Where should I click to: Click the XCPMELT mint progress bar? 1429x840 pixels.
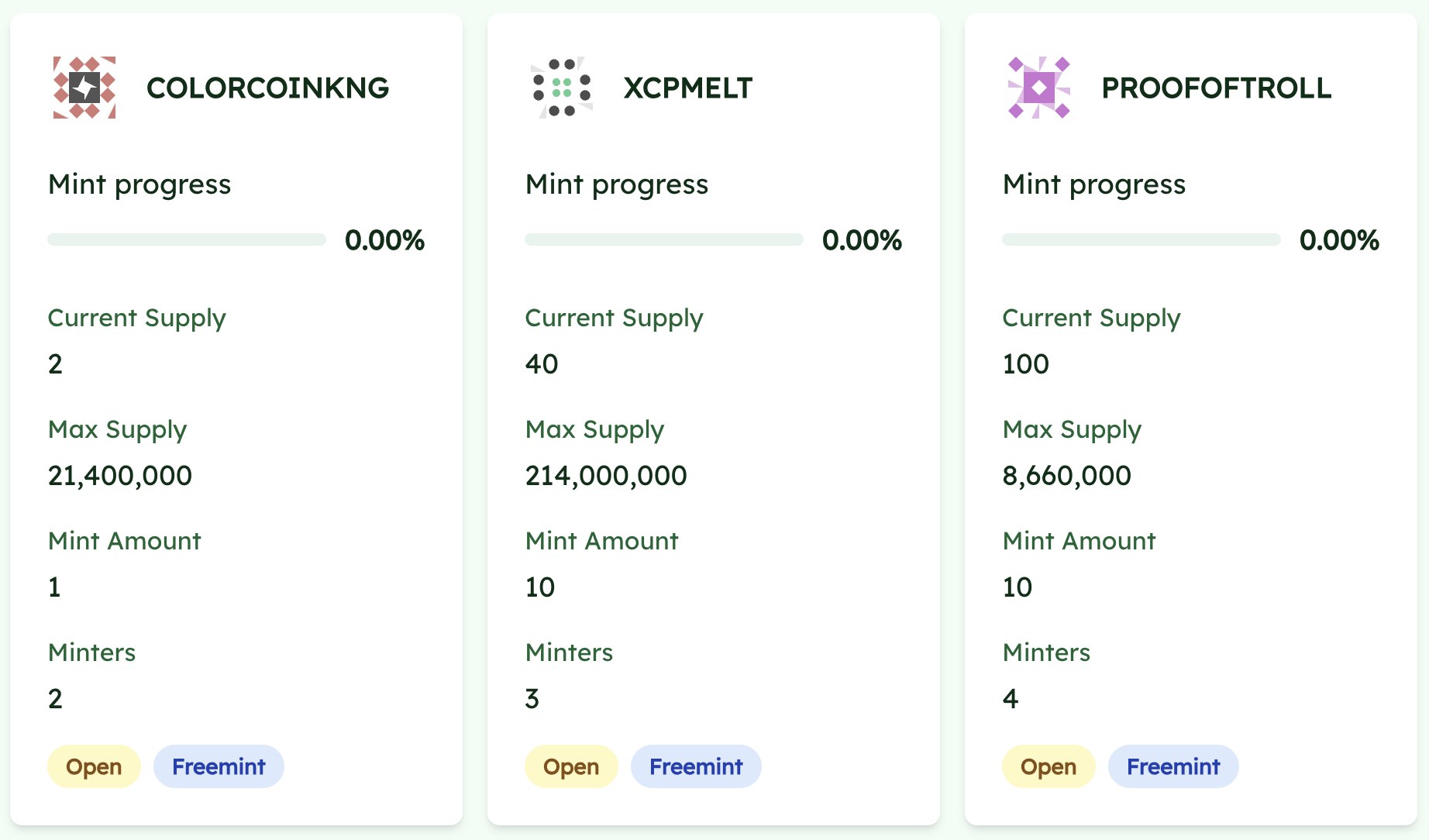(664, 239)
